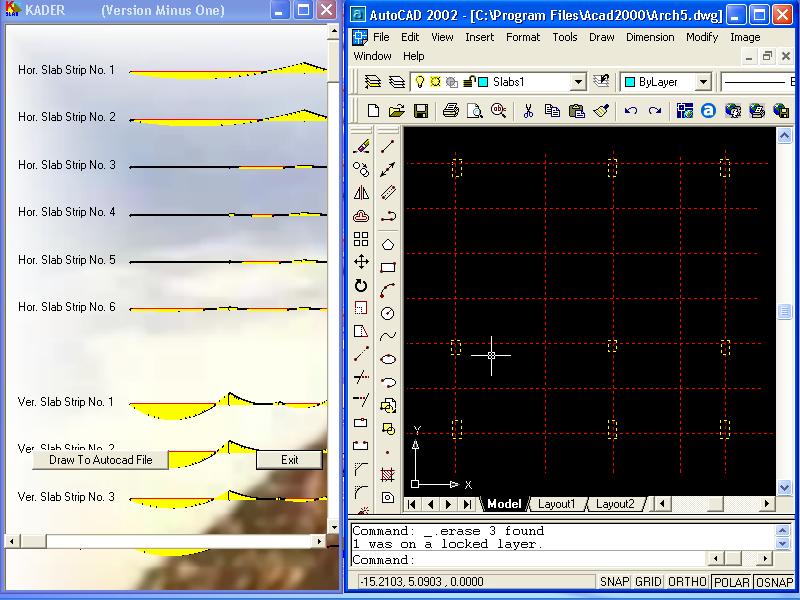Select the Line drawing tool
Screen dimensions: 800x600
[388, 147]
